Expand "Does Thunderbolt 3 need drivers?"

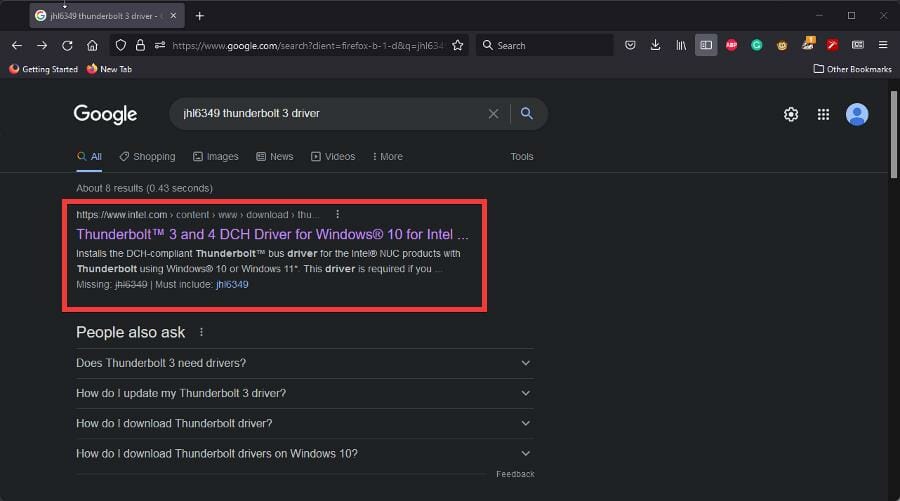click(x=305, y=363)
